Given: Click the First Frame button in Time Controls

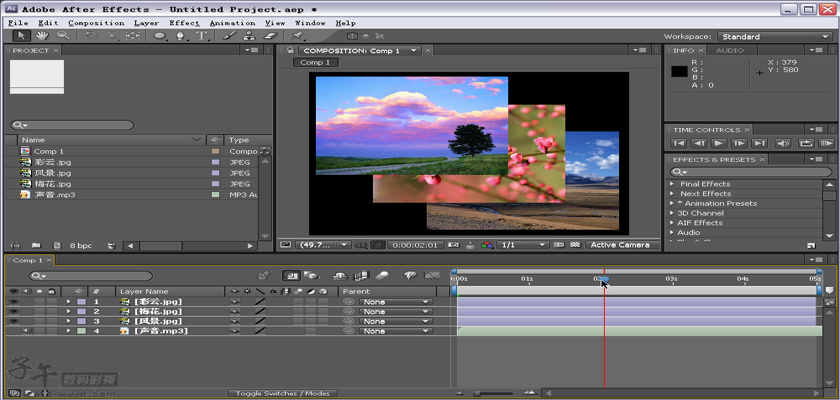Looking at the screenshot, I should click(678, 144).
